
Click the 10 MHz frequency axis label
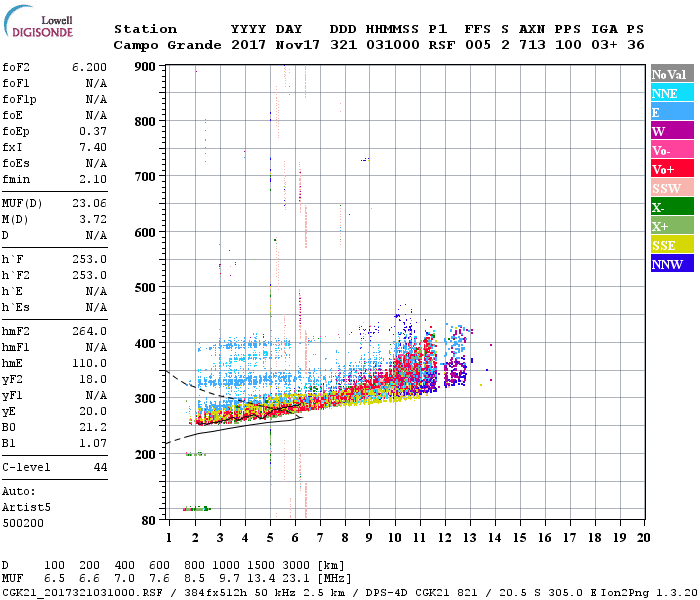(x=395, y=538)
